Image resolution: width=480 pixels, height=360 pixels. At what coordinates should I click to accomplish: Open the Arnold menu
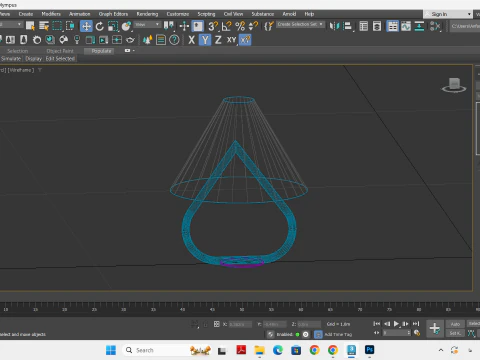pos(289,14)
